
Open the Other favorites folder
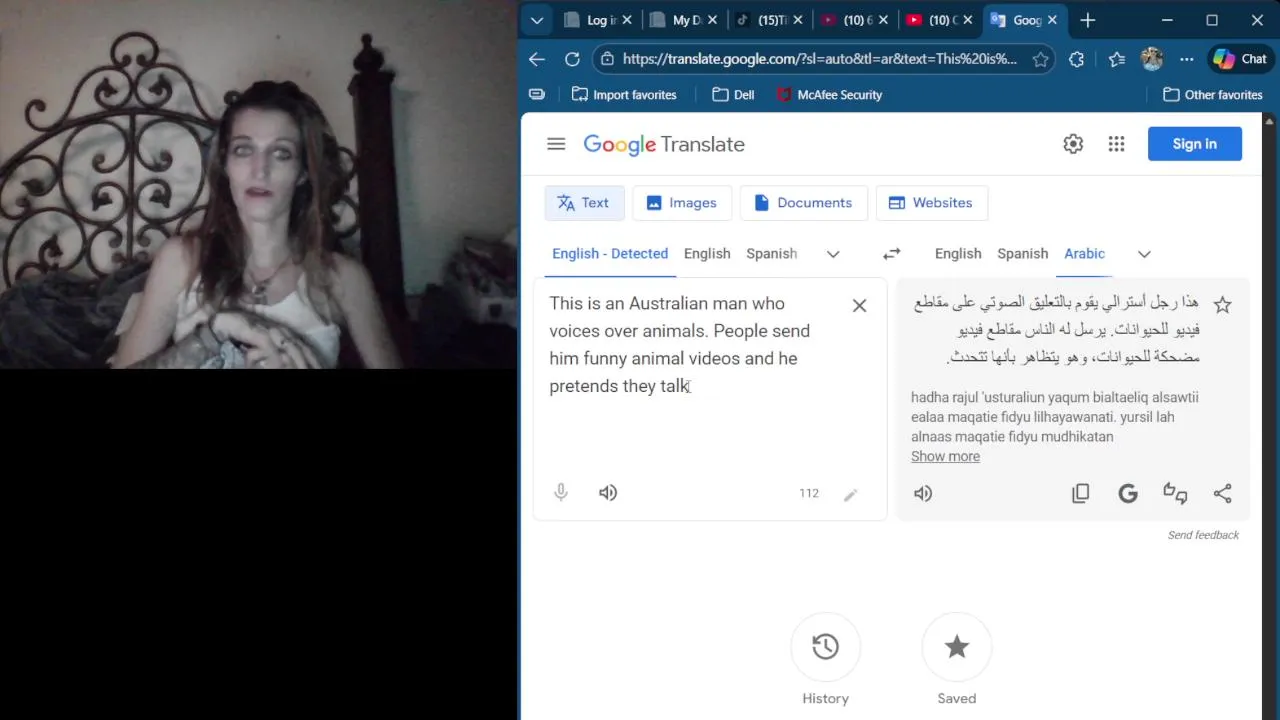[x=1212, y=95]
